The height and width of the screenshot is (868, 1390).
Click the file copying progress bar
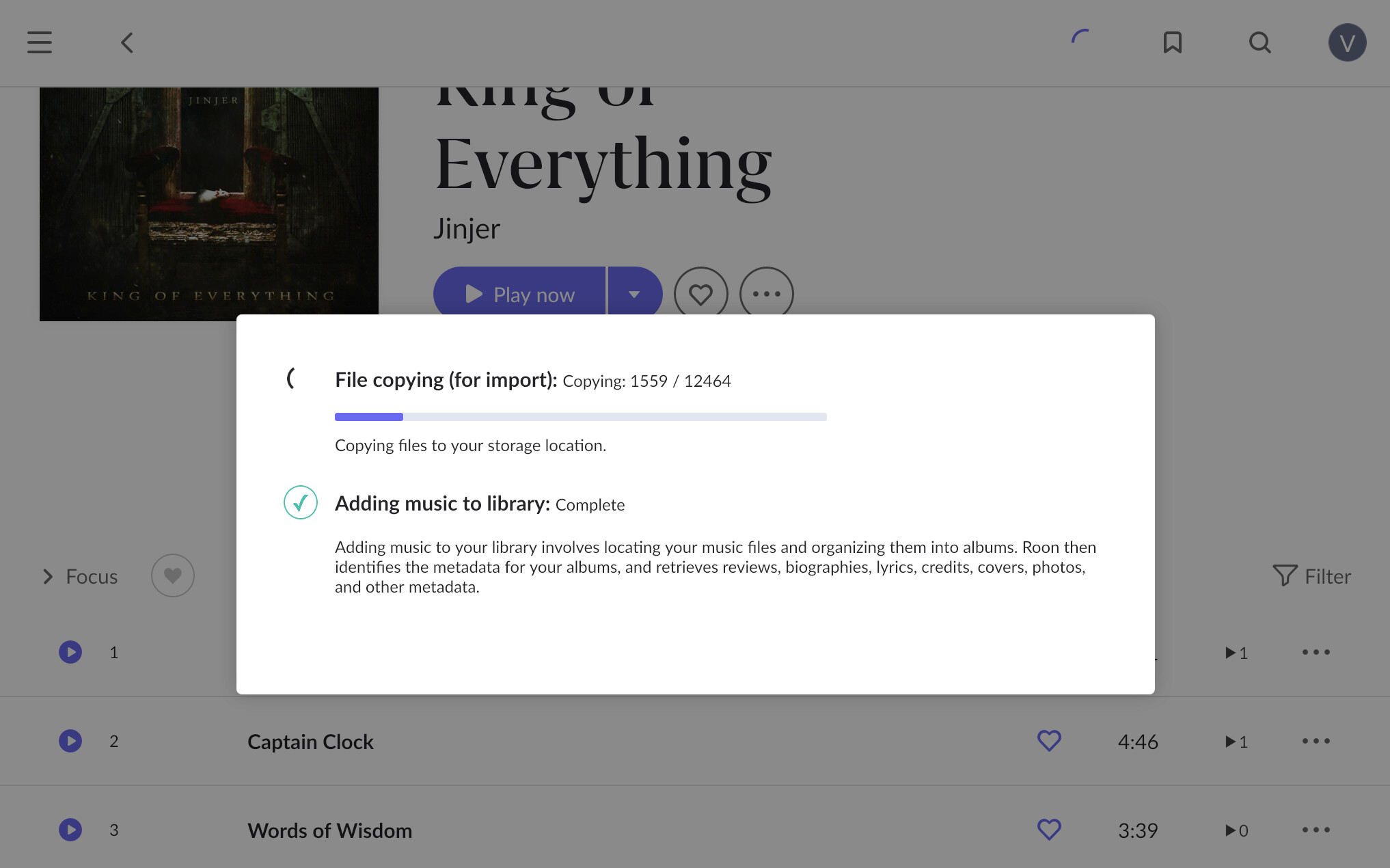pos(580,417)
